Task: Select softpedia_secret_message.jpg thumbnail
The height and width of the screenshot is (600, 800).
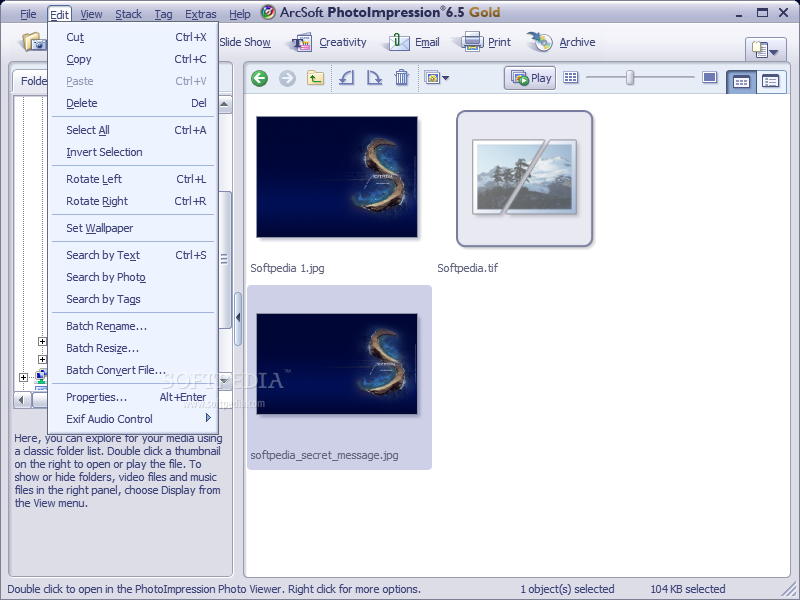Action: (x=337, y=364)
